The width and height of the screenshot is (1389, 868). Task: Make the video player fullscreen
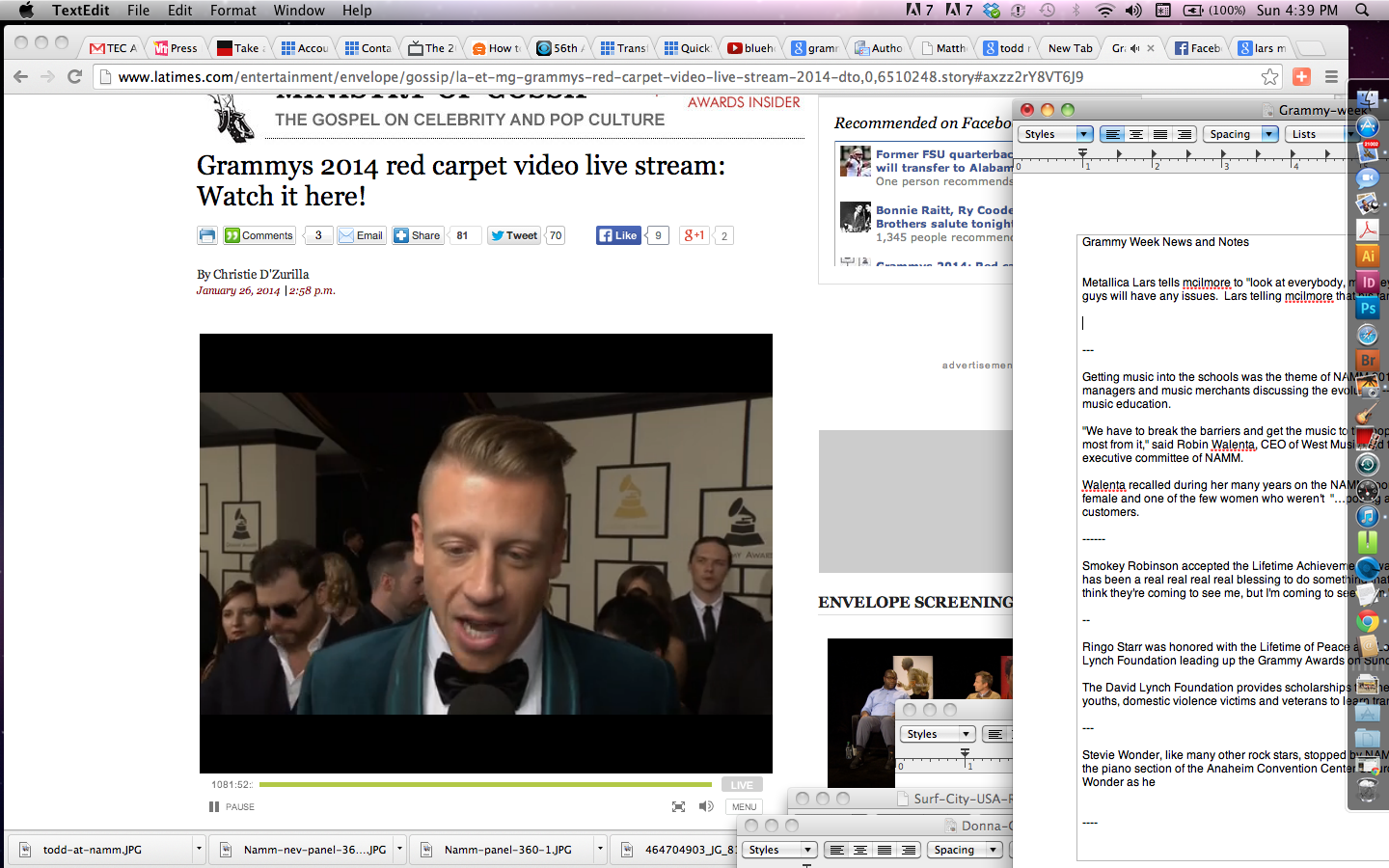(679, 806)
